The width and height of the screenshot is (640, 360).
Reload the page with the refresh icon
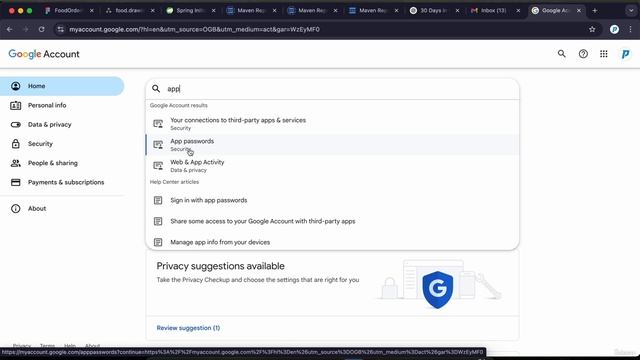point(41,29)
